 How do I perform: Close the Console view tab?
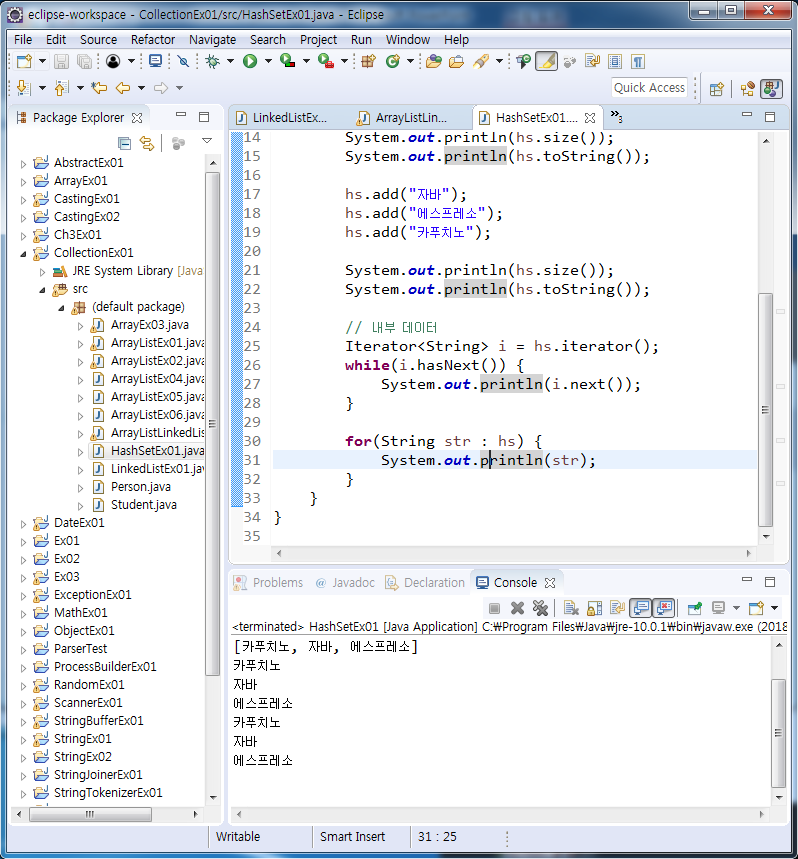point(550,583)
